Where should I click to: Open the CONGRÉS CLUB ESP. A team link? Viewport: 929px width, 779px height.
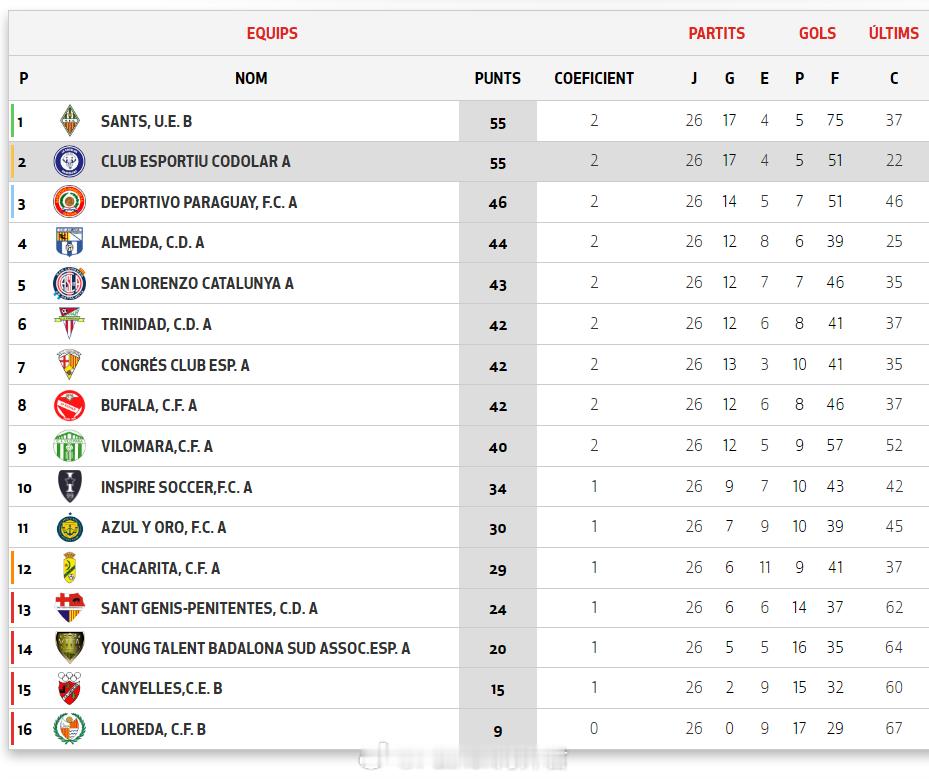pos(175,365)
